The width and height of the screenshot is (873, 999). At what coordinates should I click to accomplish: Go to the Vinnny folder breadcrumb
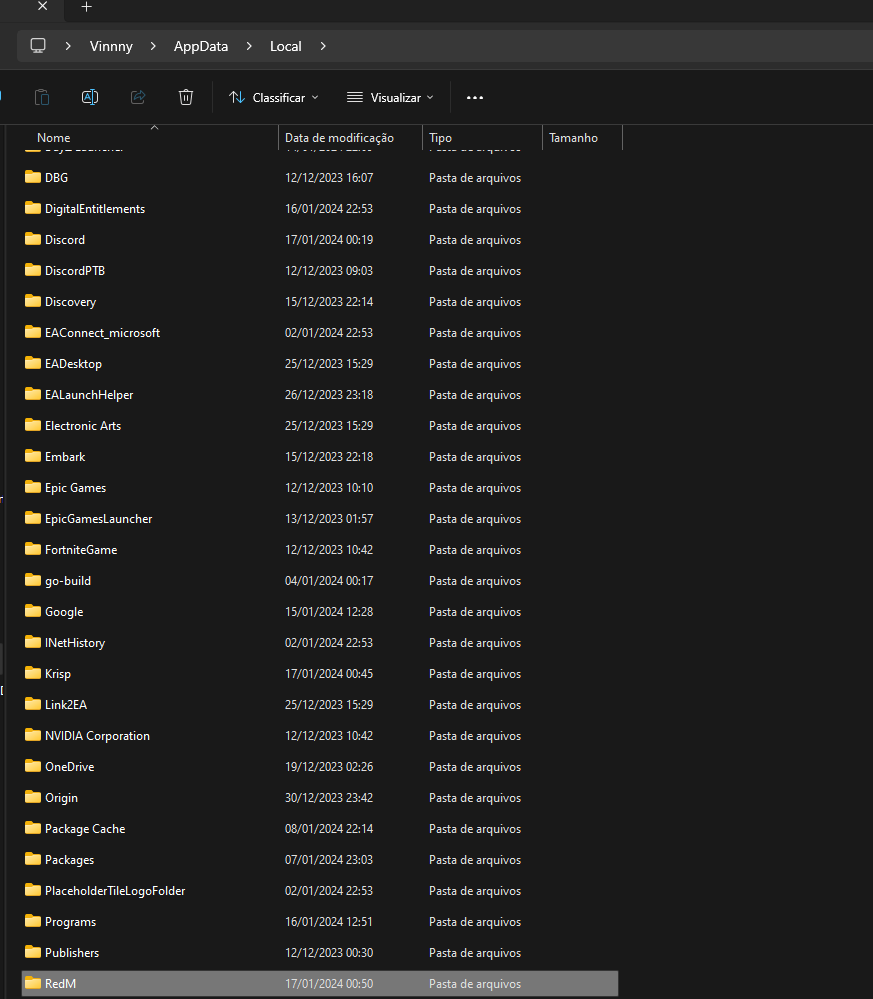(111, 46)
